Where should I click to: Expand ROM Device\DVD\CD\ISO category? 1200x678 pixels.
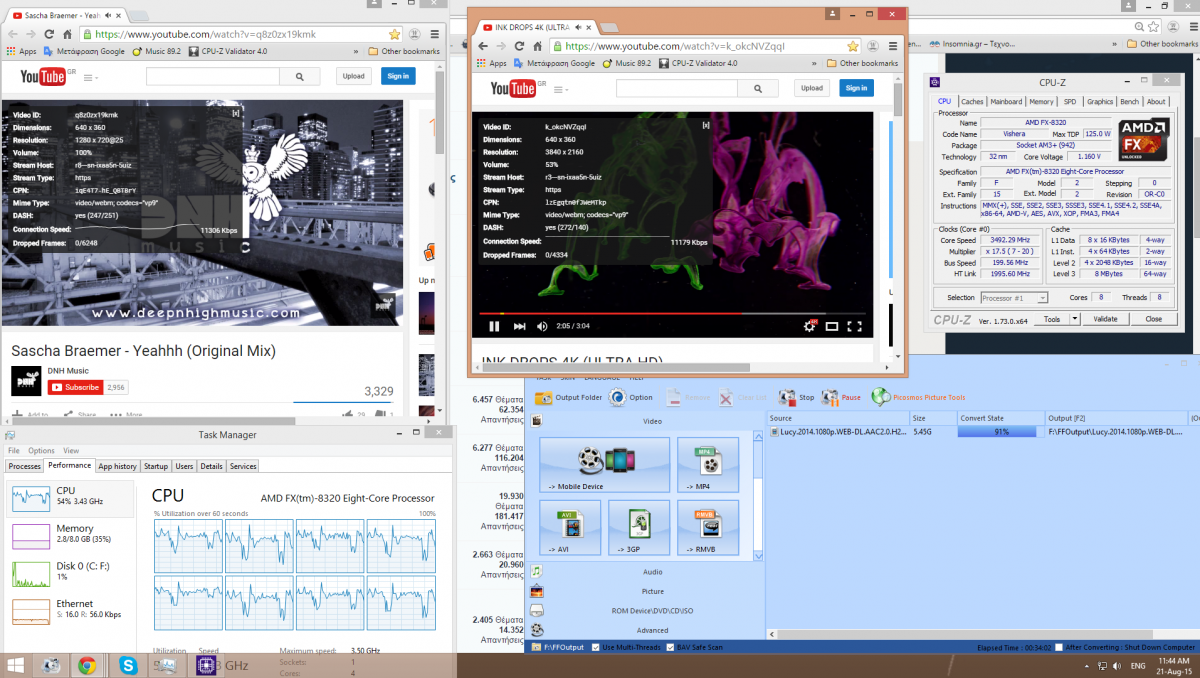click(652, 610)
